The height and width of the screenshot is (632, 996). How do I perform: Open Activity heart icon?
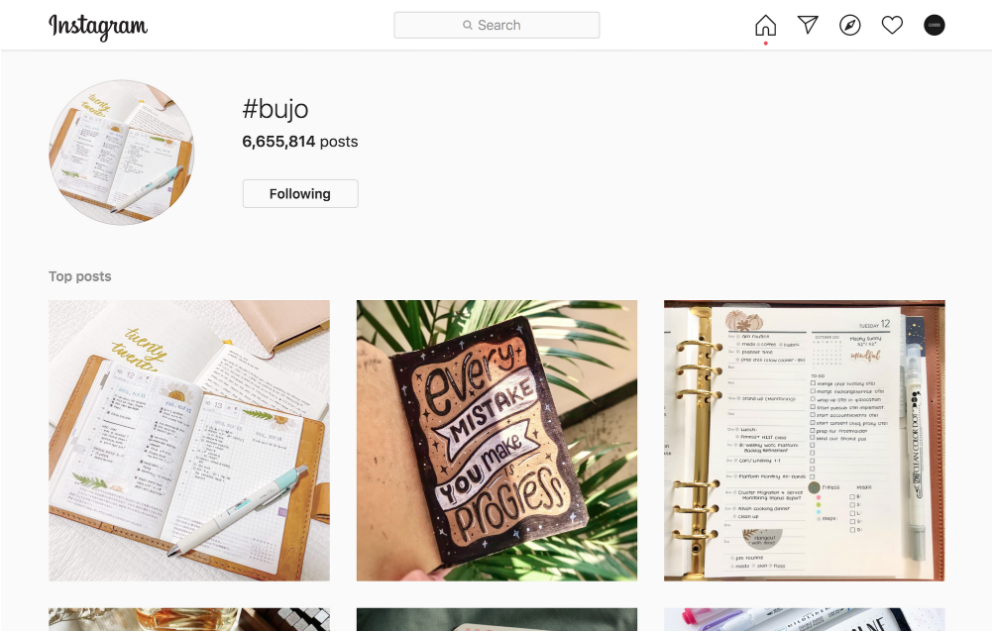[x=892, y=25]
